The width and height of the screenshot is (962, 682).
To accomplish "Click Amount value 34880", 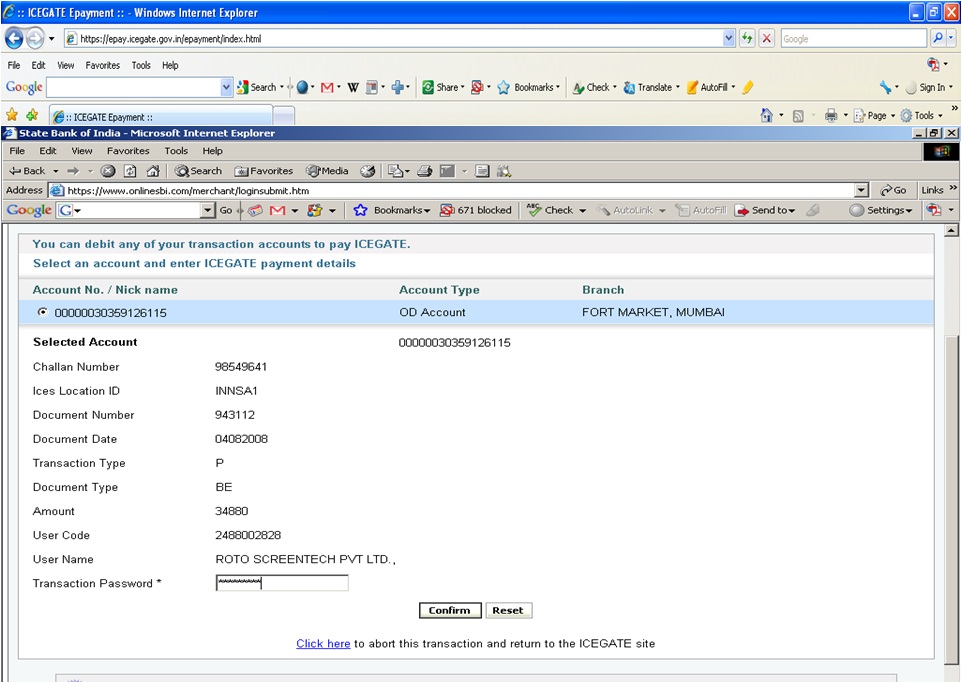I will [232, 511].
